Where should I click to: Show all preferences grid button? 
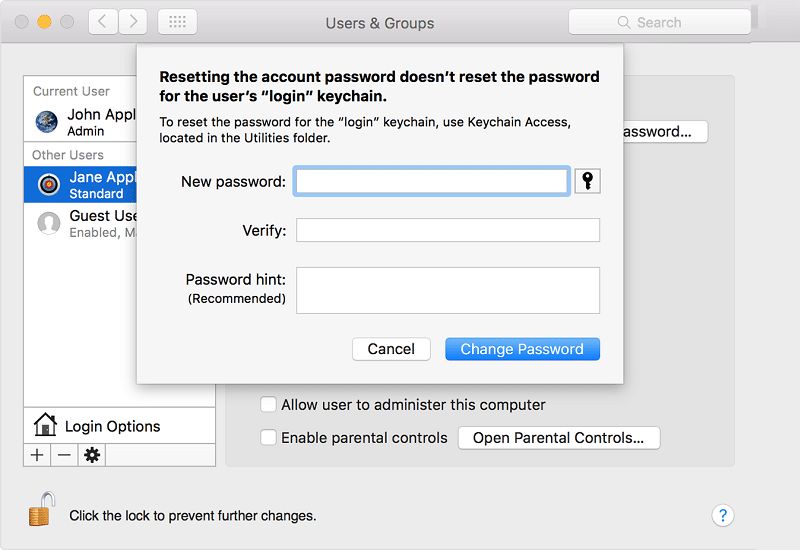tap(177, 22)
